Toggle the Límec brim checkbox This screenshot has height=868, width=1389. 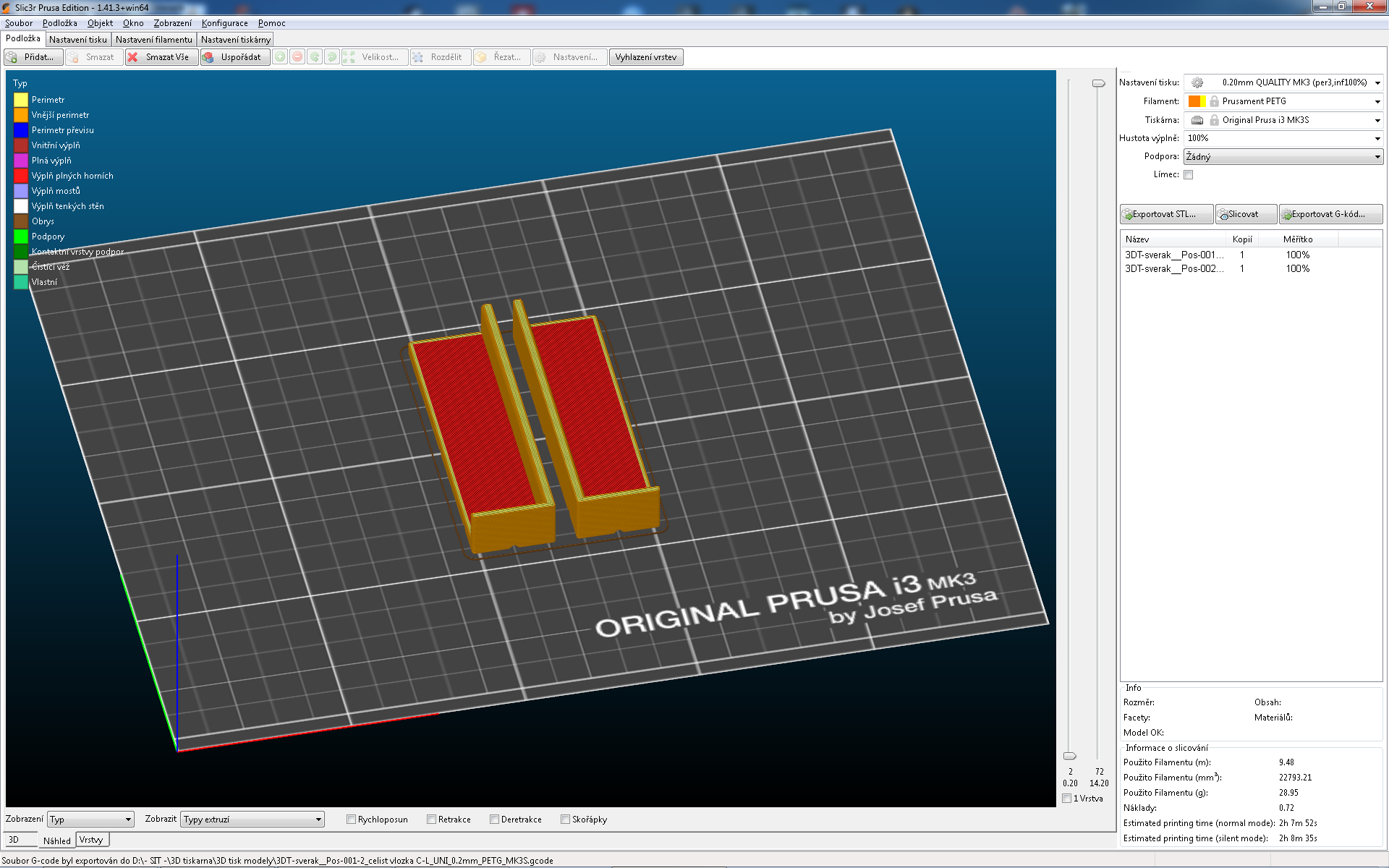(x=1188, y=174)
